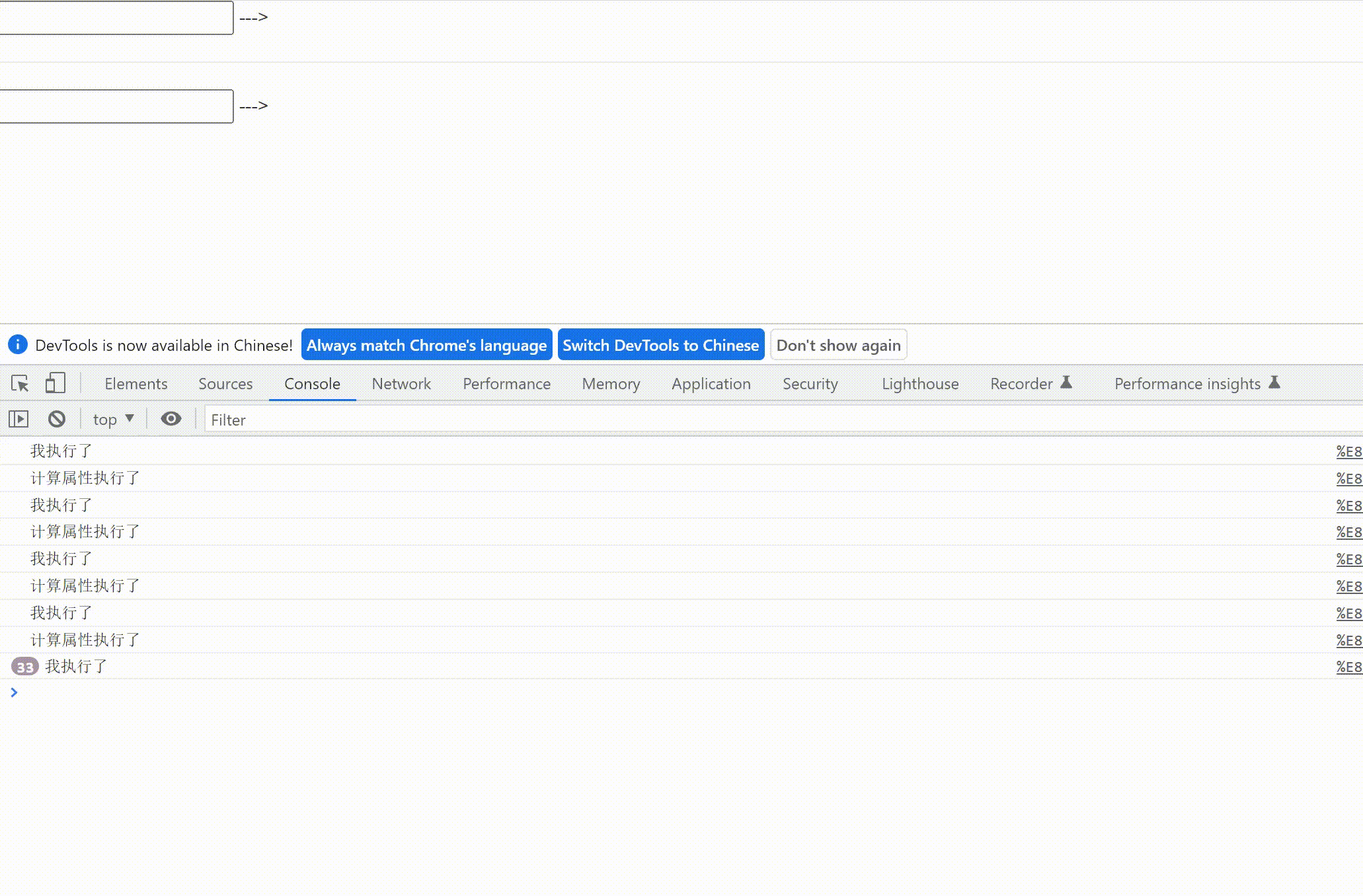Select the Sources tab
This screenshot has width=1363, height=896.
click(x=225, y=384)
